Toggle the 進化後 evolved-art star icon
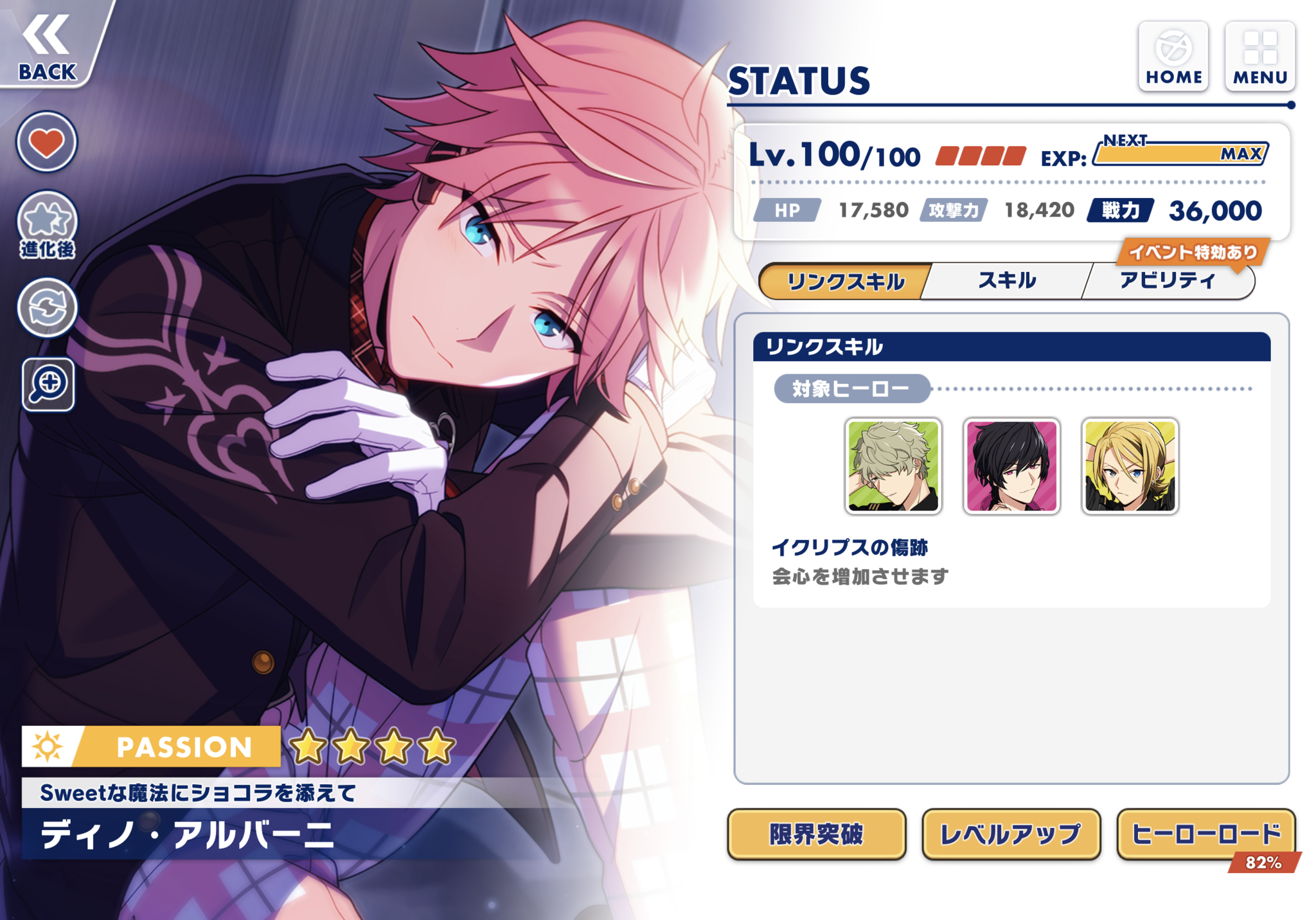Screen dimensions: 1316x920 (47, 225)
